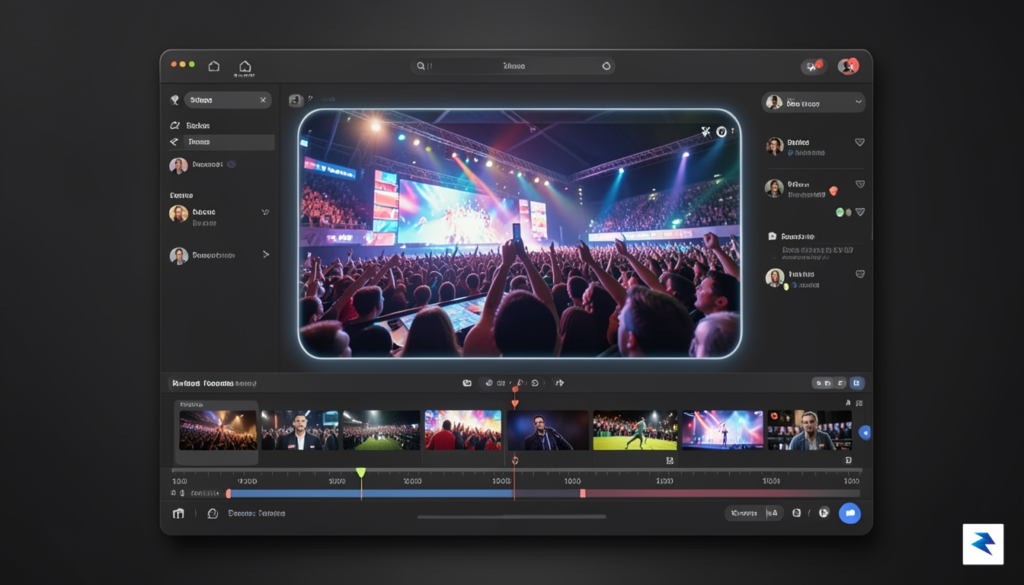Viewport: 1024px width, 585px height.
Task: Select the green stadium field clip thumbnail
Action: (x=381, y=430)
